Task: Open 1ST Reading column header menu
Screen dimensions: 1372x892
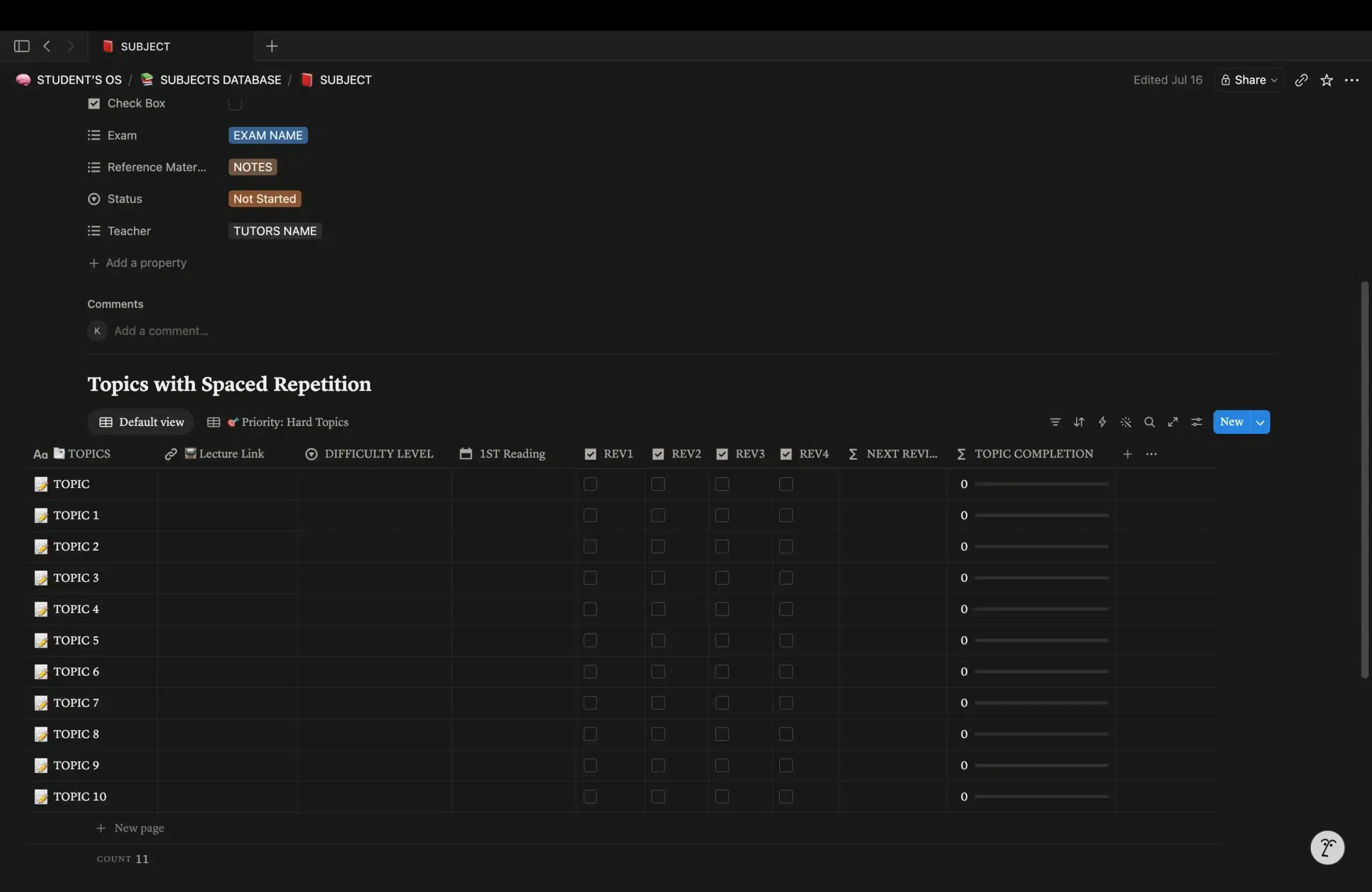Action: (513, 454)
